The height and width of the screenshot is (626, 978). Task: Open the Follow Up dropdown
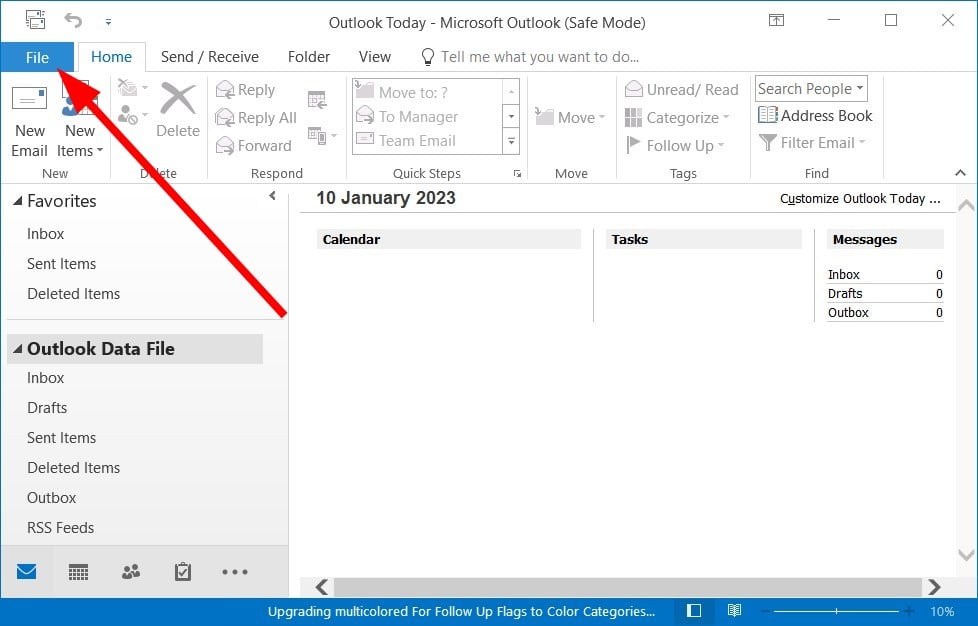pyautogui.click(x=675, y=145)
